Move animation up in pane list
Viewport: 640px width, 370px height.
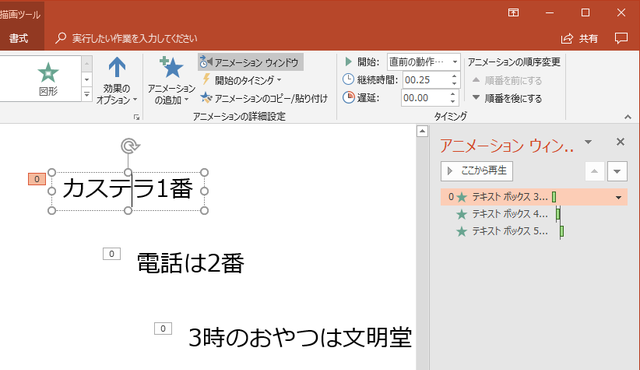[595, 171]
